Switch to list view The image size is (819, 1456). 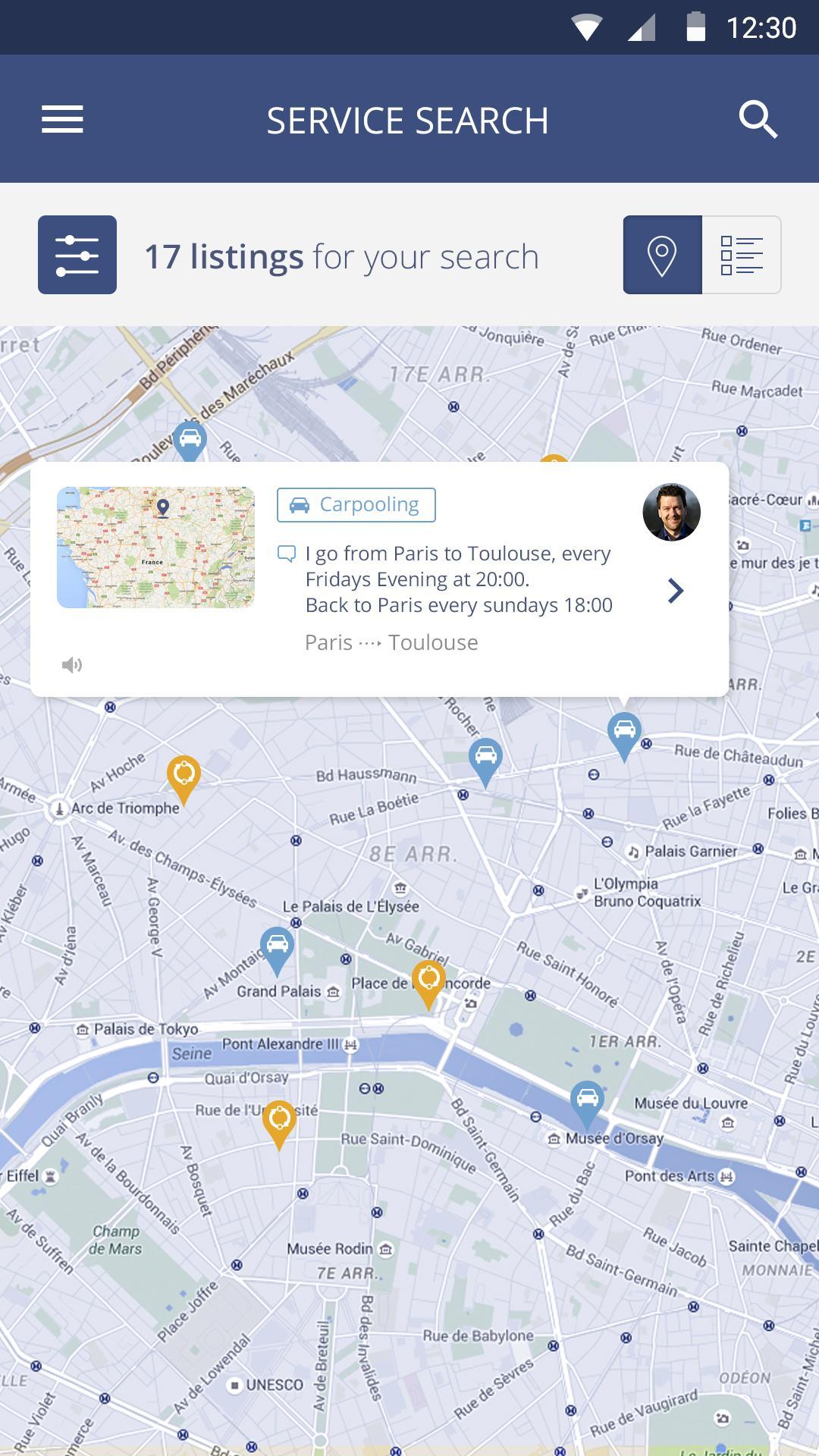[x=742, y=255]
